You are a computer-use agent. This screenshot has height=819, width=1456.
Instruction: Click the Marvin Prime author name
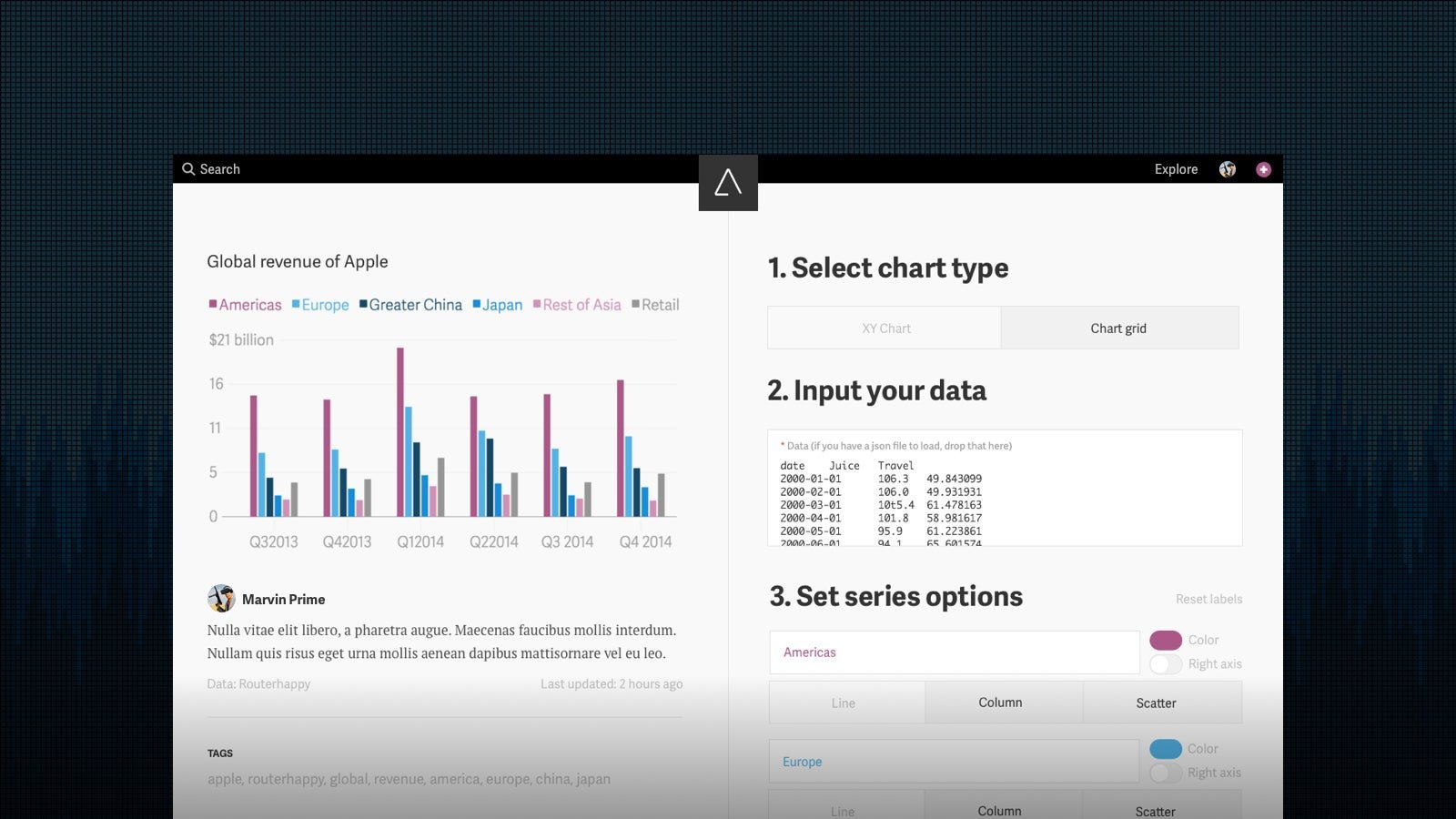283,600
